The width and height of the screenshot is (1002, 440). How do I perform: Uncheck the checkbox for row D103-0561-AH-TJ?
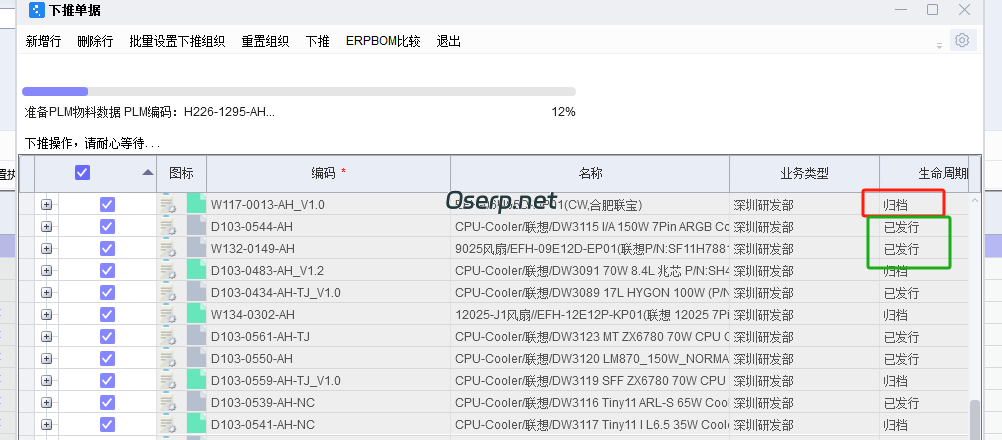[107, 337]
